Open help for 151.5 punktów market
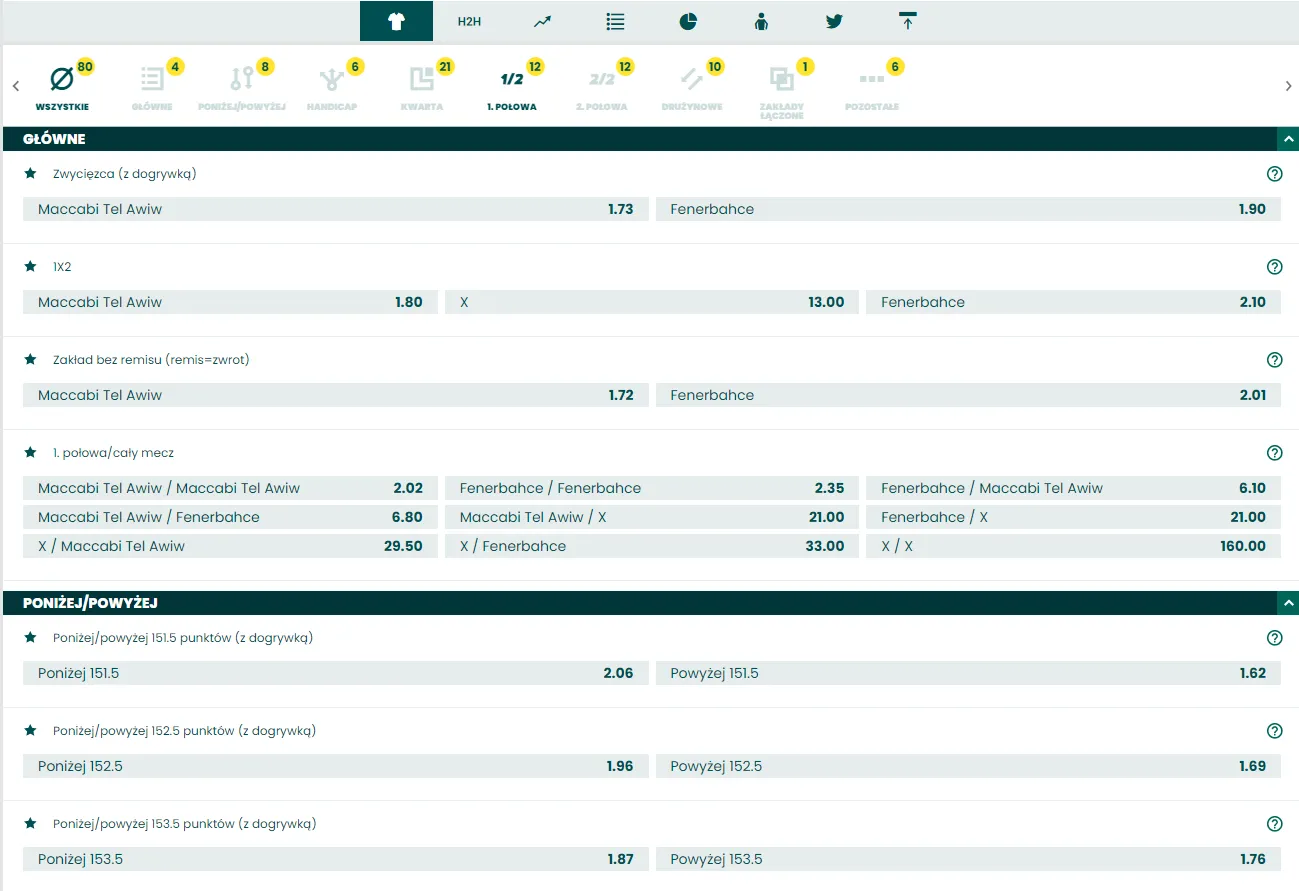The width and height of the screenshot is (1299, 891). pyautogui.click(x=1274, y=638)
